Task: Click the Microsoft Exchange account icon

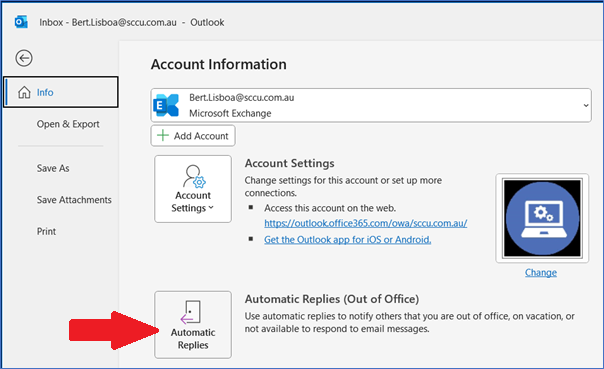Action: point(166,105)
